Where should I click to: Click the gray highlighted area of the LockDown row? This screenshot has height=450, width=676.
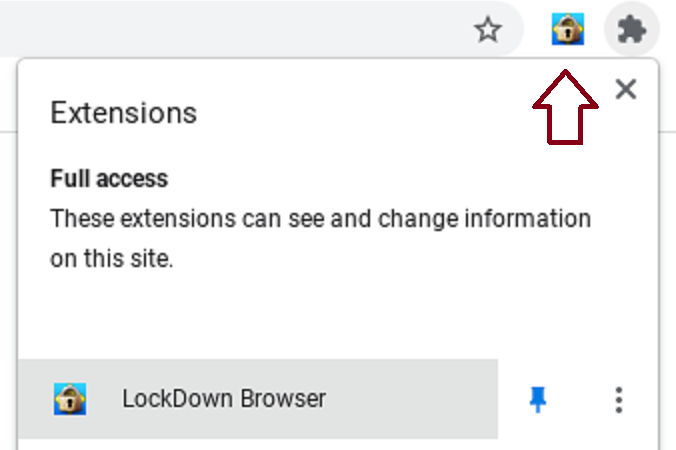pyautogui.click(x=258, y=399)
